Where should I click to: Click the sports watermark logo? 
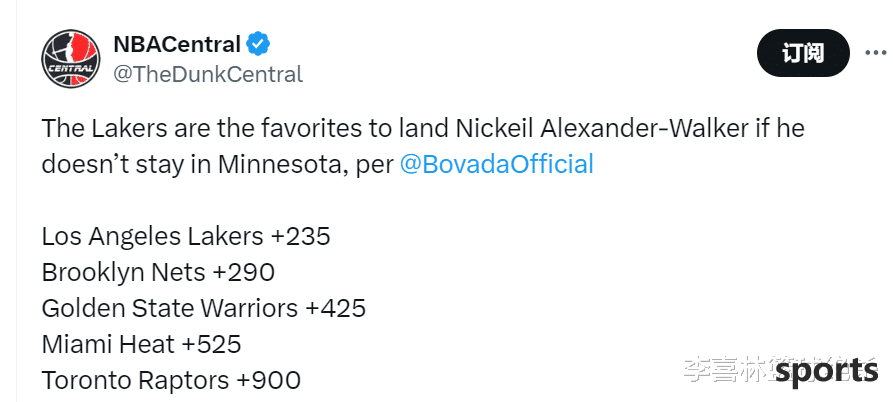click(x=827, y=371)
